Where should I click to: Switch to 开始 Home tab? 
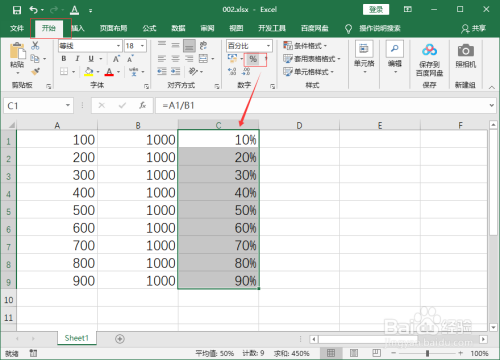click(49, 28)
